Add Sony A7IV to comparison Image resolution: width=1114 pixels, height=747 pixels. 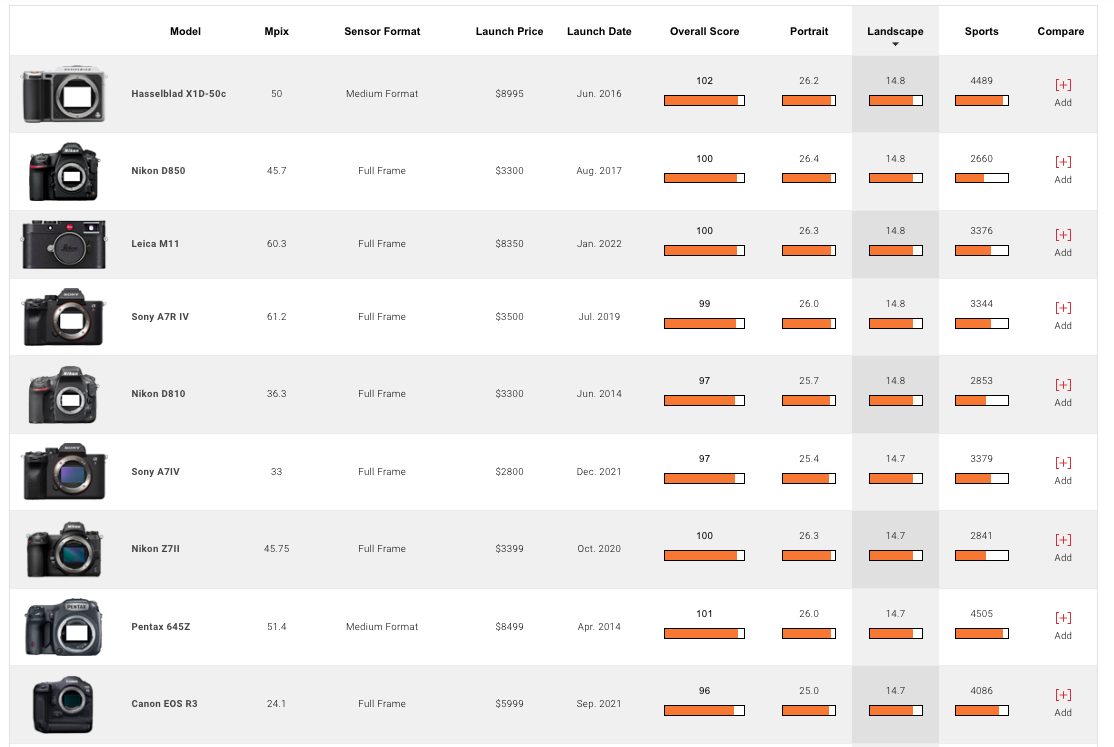click(1063, 463)
